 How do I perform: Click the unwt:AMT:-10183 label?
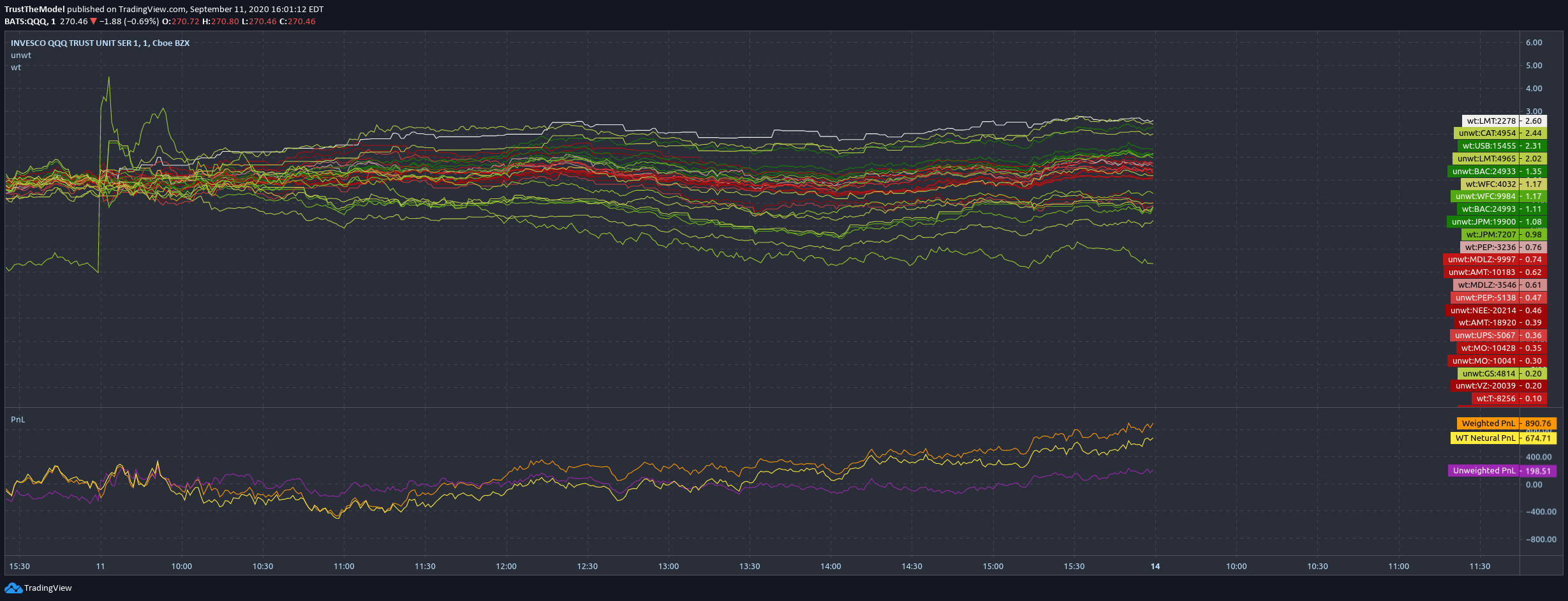(x=1482, y=272)
